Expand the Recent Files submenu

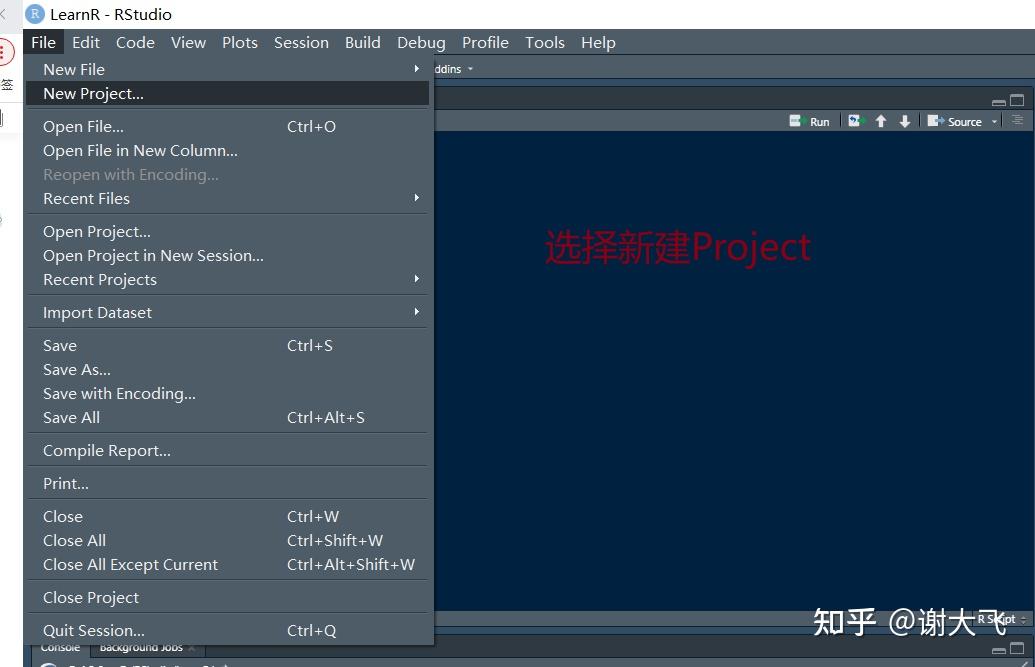click(x=227, y=199)
